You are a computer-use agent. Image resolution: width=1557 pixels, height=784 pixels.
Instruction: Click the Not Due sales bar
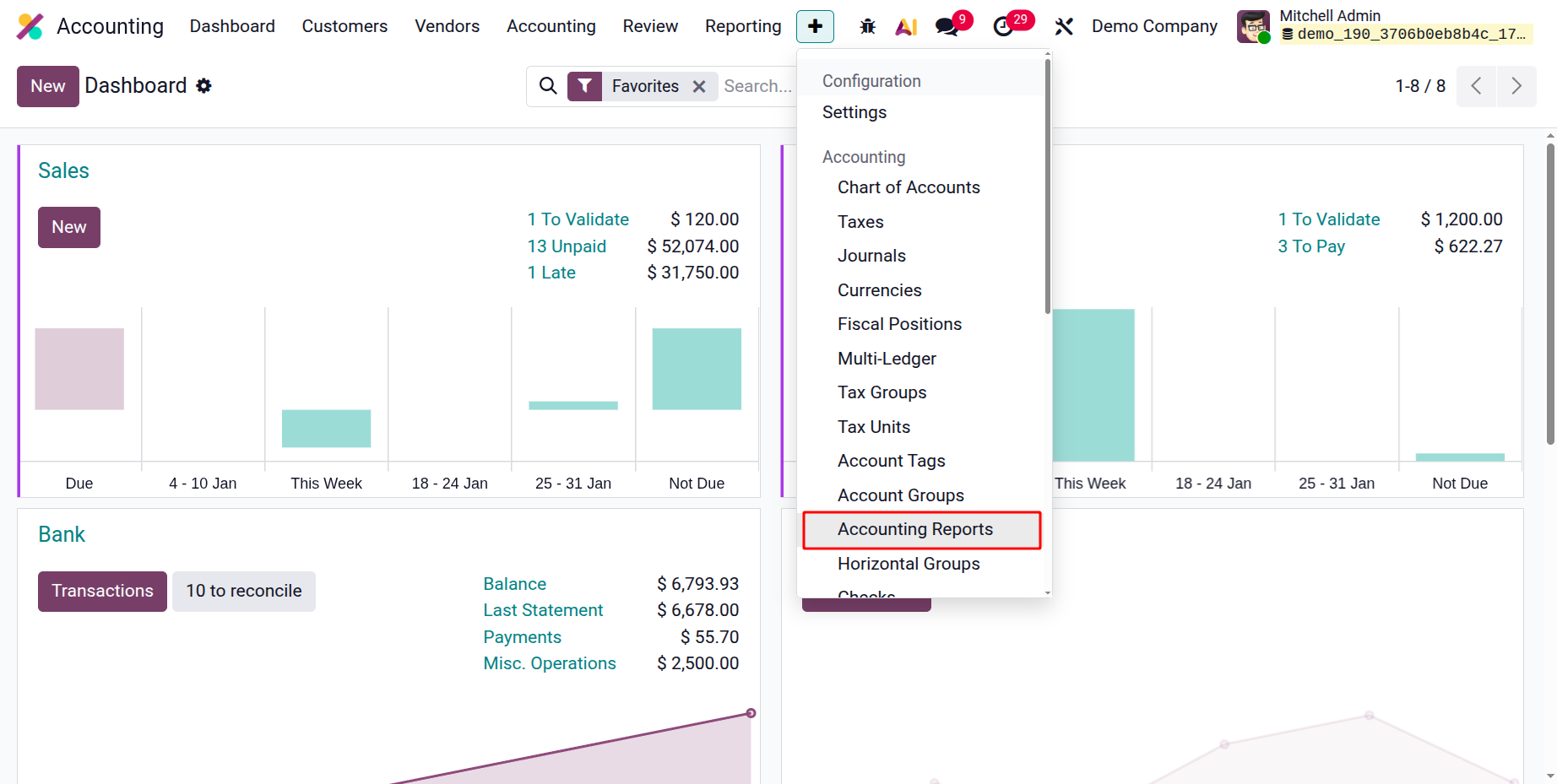(x=697, y=369)
